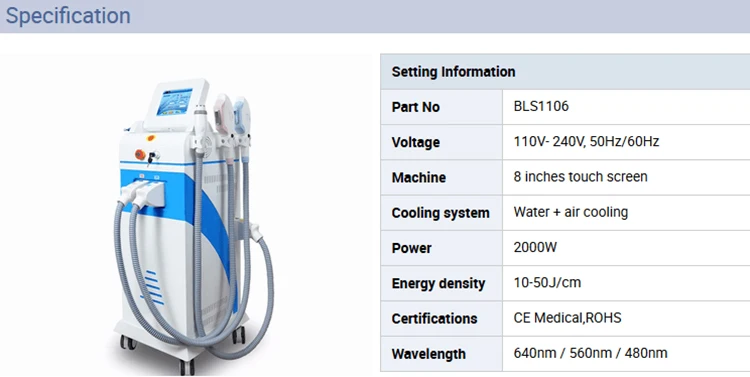The height and width of the screenshot is (377, 750).
Task: Click the Voltage row label
Action: [416, 142]
